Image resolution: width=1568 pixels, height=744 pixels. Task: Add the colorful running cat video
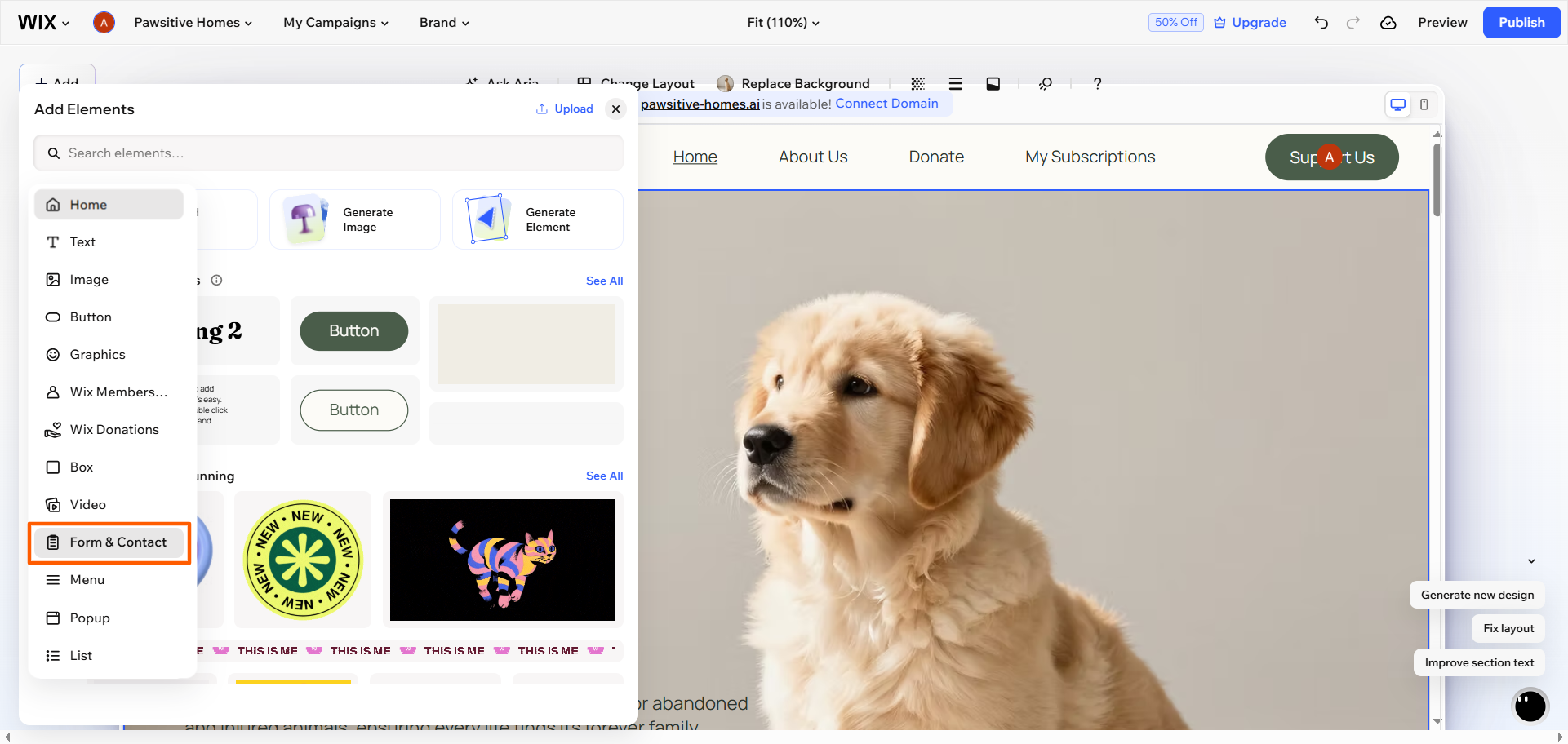(503, 560)
